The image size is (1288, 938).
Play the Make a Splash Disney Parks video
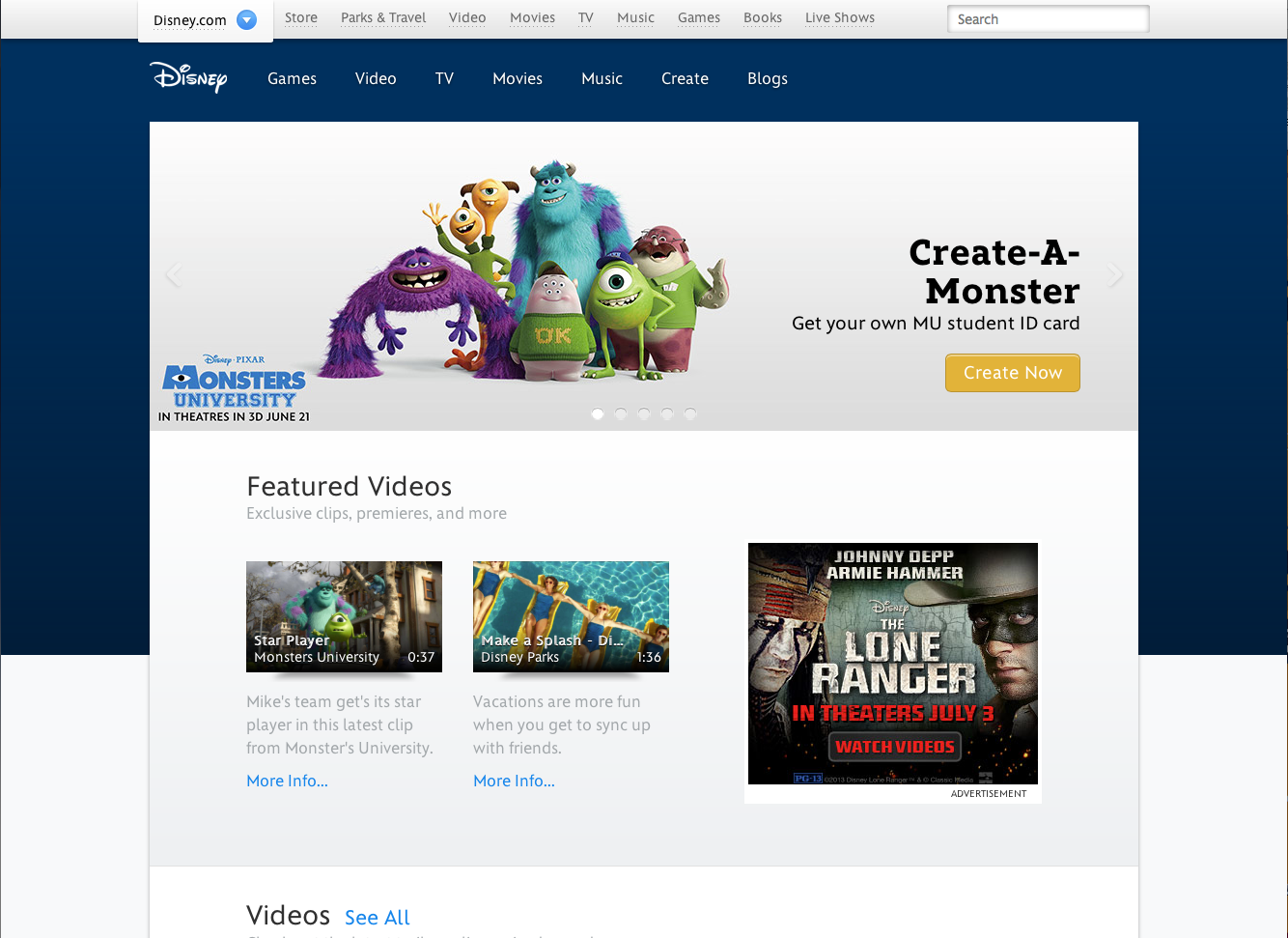click(571, 616)
